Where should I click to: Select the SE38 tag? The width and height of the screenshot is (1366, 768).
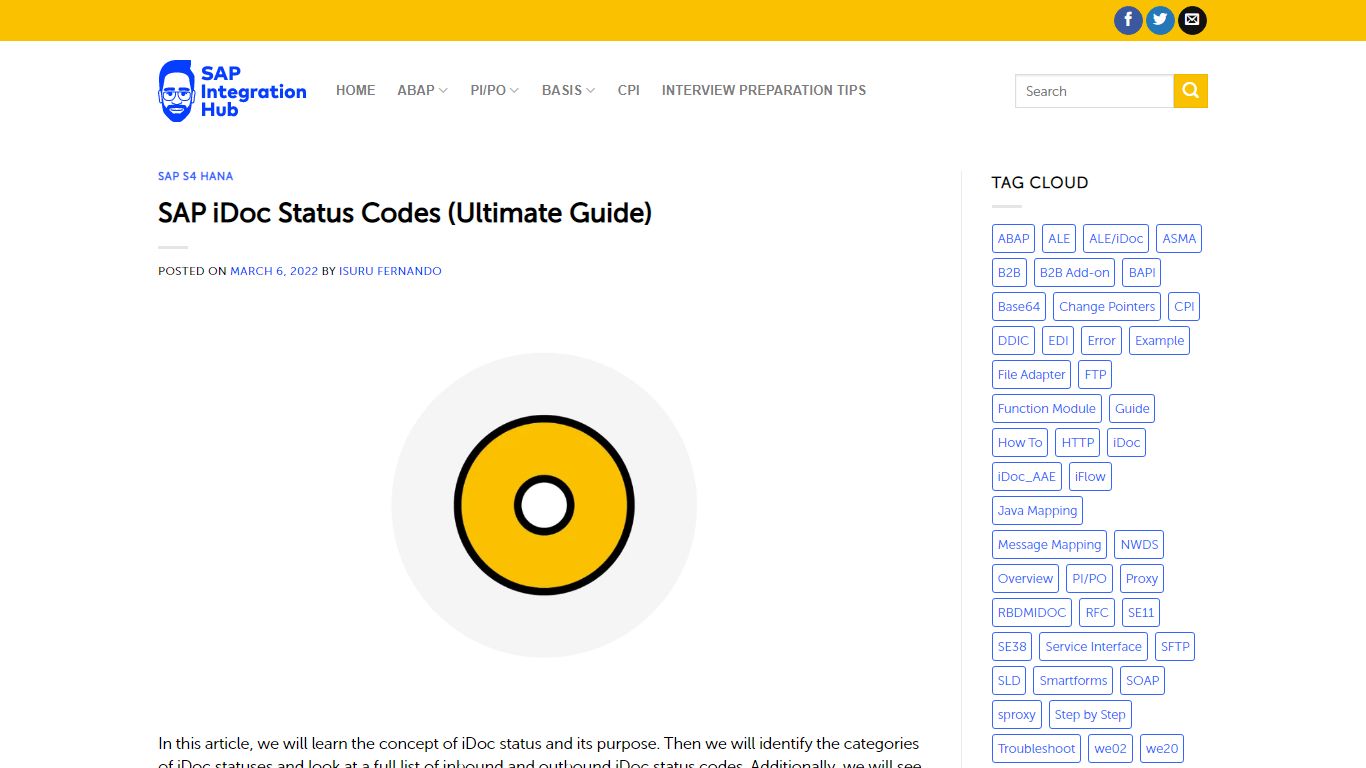(x=1012, y=647)
